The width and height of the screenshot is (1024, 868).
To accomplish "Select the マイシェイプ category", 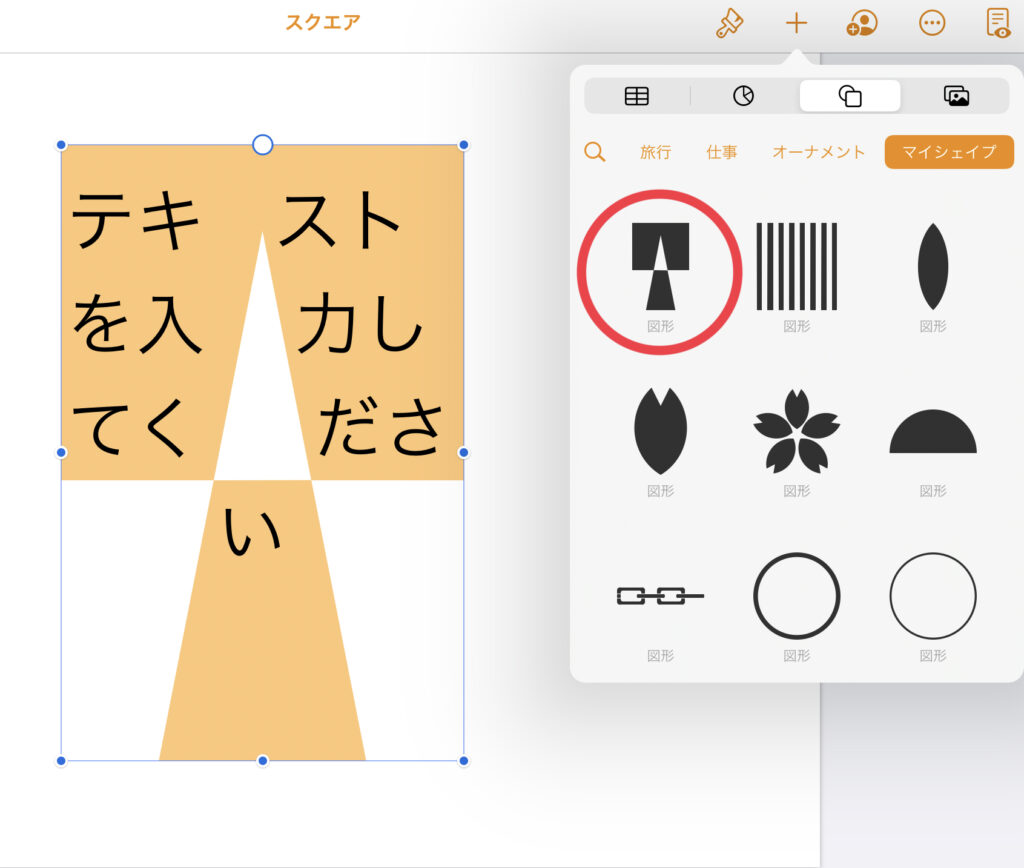I will pyautogui.click(x=949, y=152).
